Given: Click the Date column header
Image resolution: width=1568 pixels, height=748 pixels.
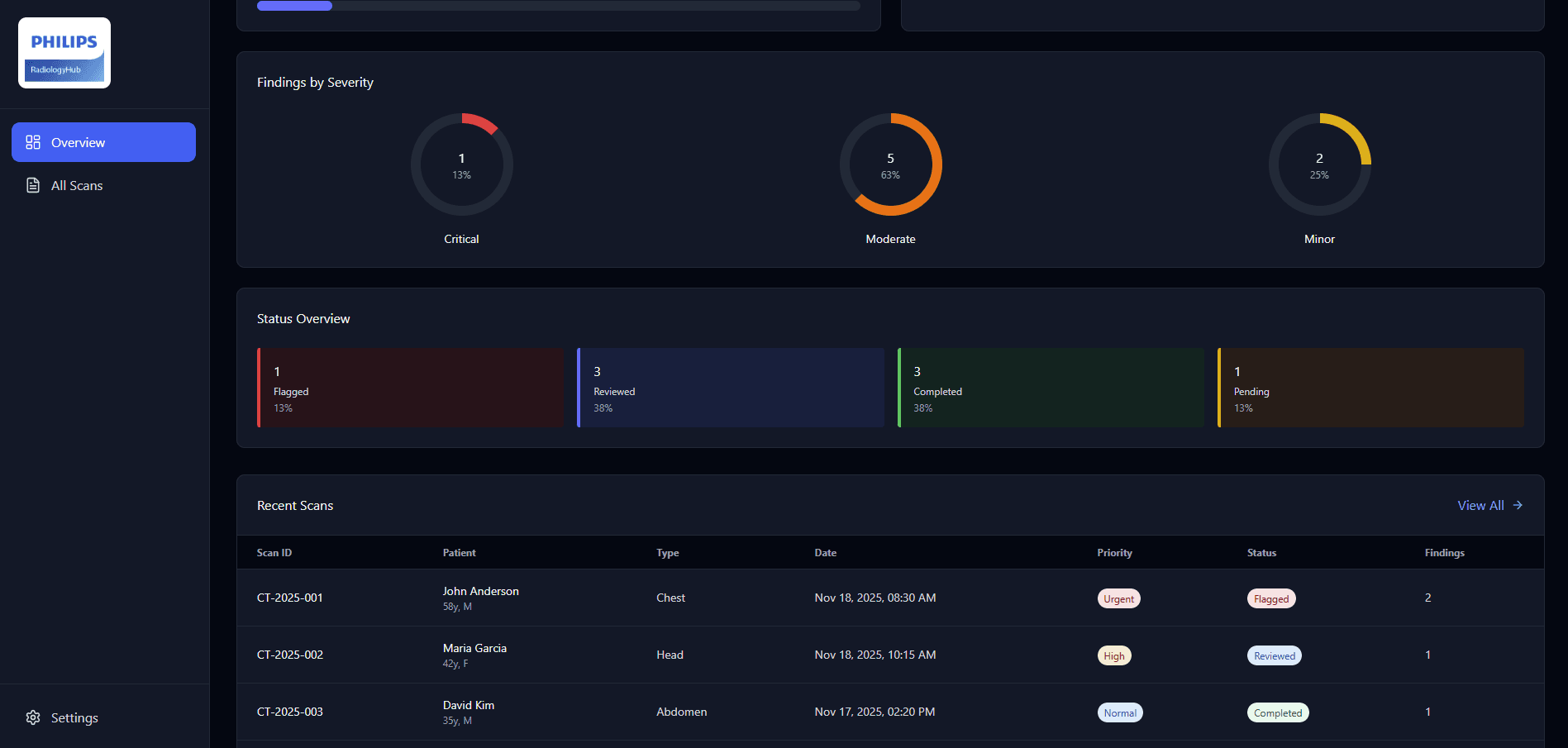Looking at the screenshot, I should click(x=826, y=553).
